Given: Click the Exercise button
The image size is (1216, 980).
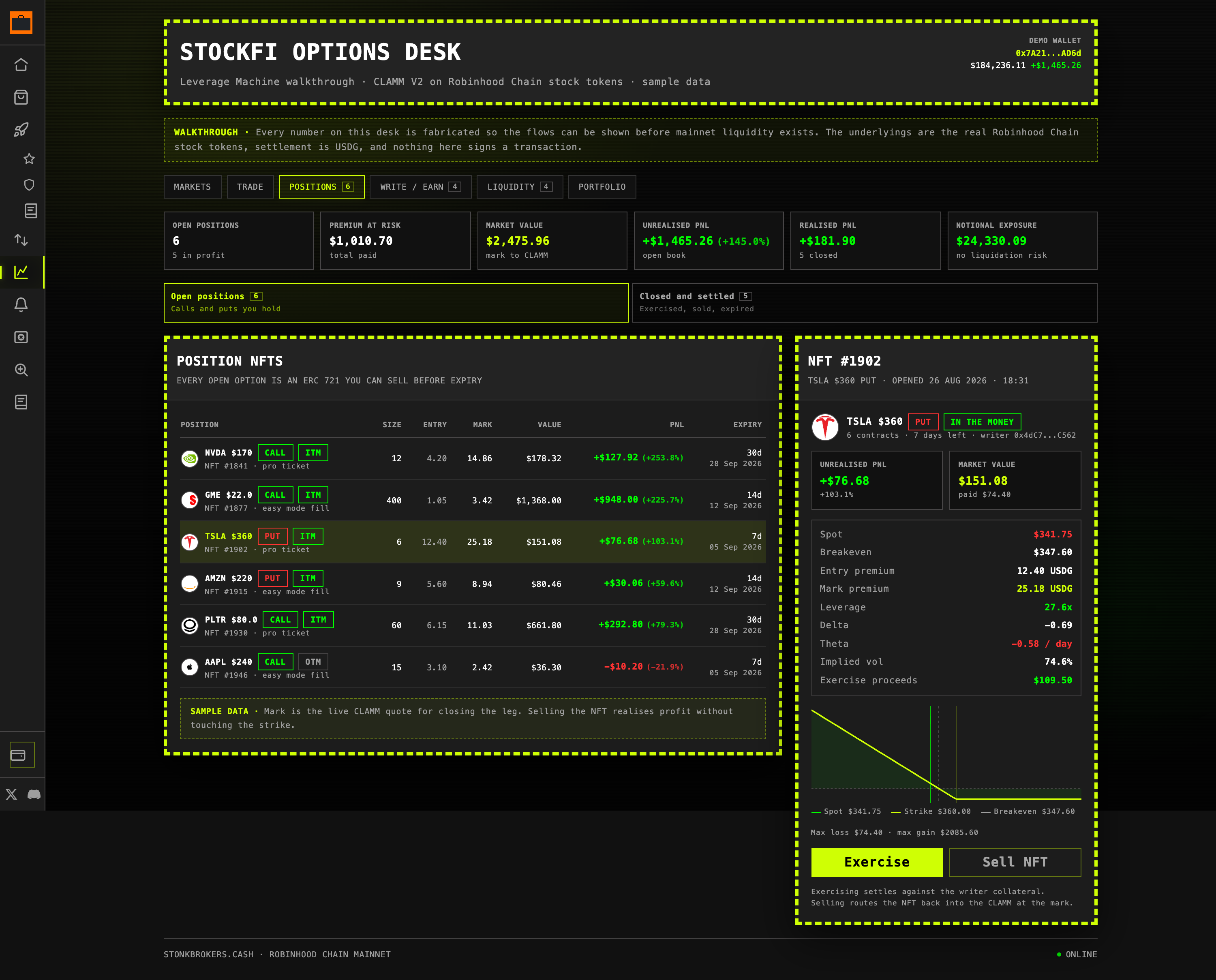Looking at the screenshot, I should [x=877, y=862].
